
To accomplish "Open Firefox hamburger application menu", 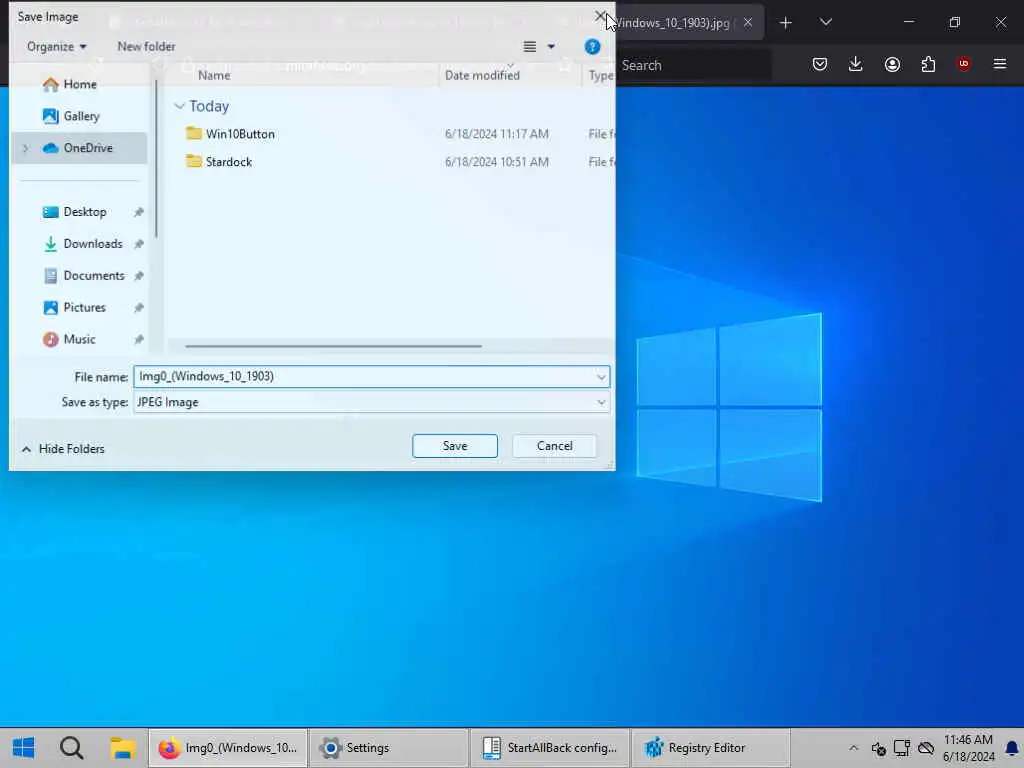I will [999, 64].
